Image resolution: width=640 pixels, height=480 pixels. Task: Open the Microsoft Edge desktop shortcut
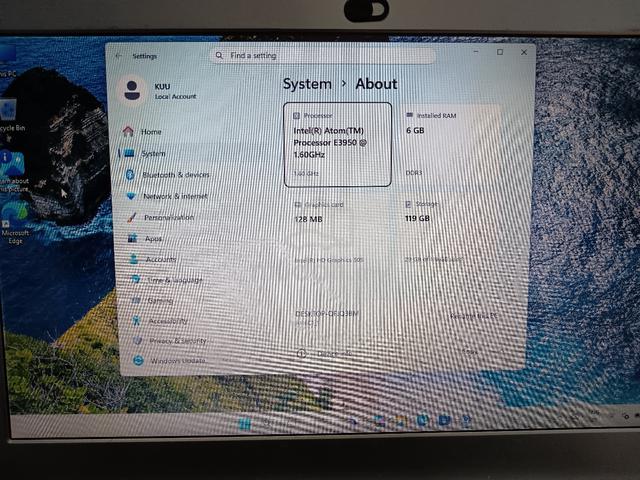pyautogui.click(x=15, y=223)
